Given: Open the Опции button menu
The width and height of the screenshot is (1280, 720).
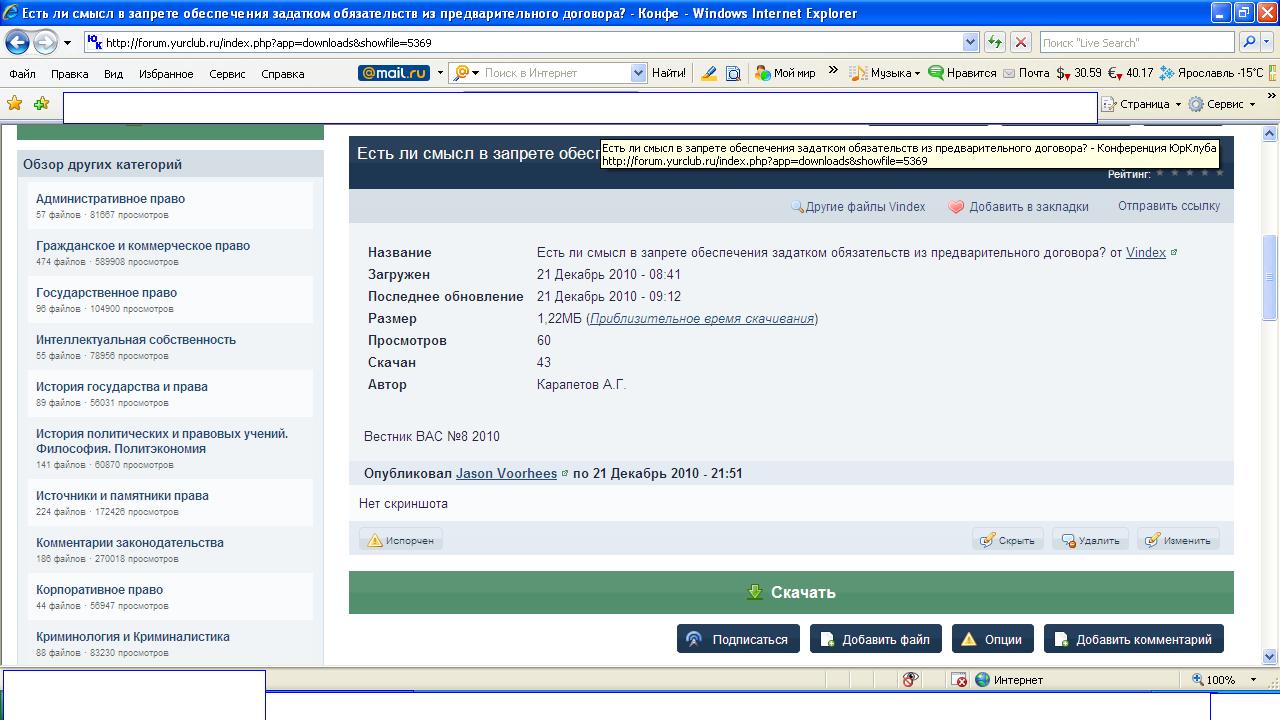Looking at the screenshot, I should tap(992, 639).
